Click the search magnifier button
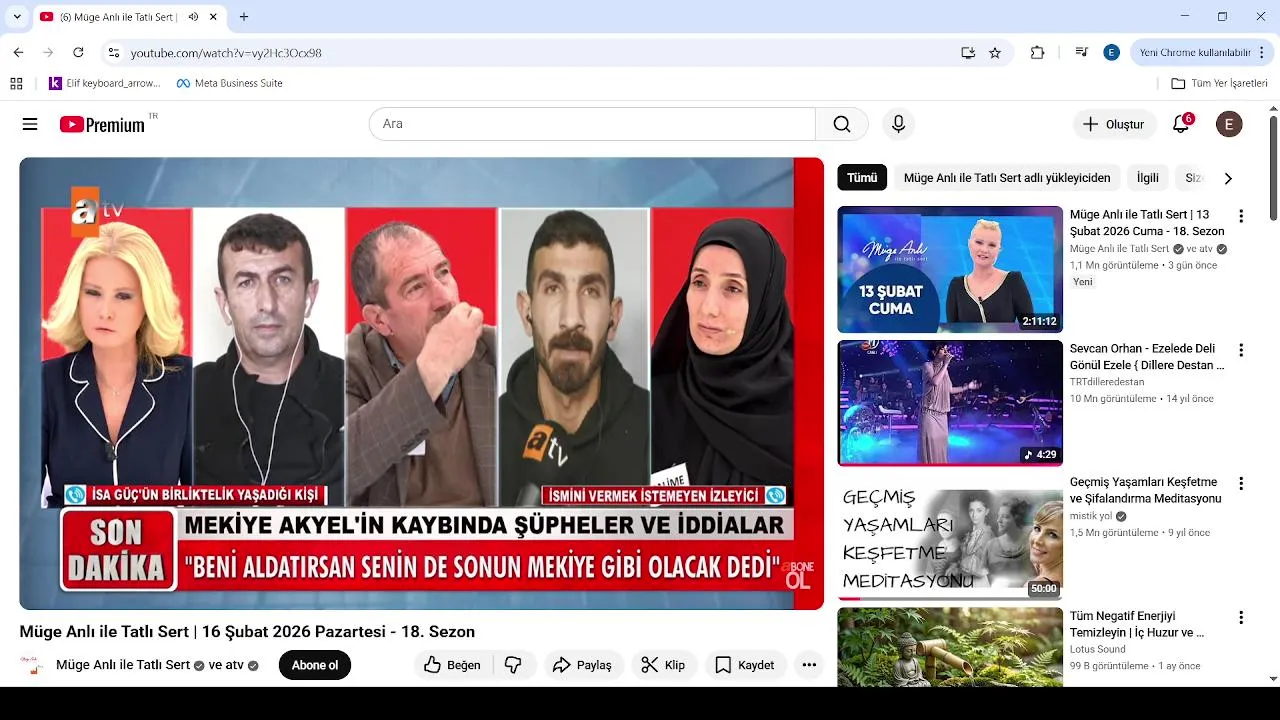1280x720 pixels. click(x=842, y=124)
